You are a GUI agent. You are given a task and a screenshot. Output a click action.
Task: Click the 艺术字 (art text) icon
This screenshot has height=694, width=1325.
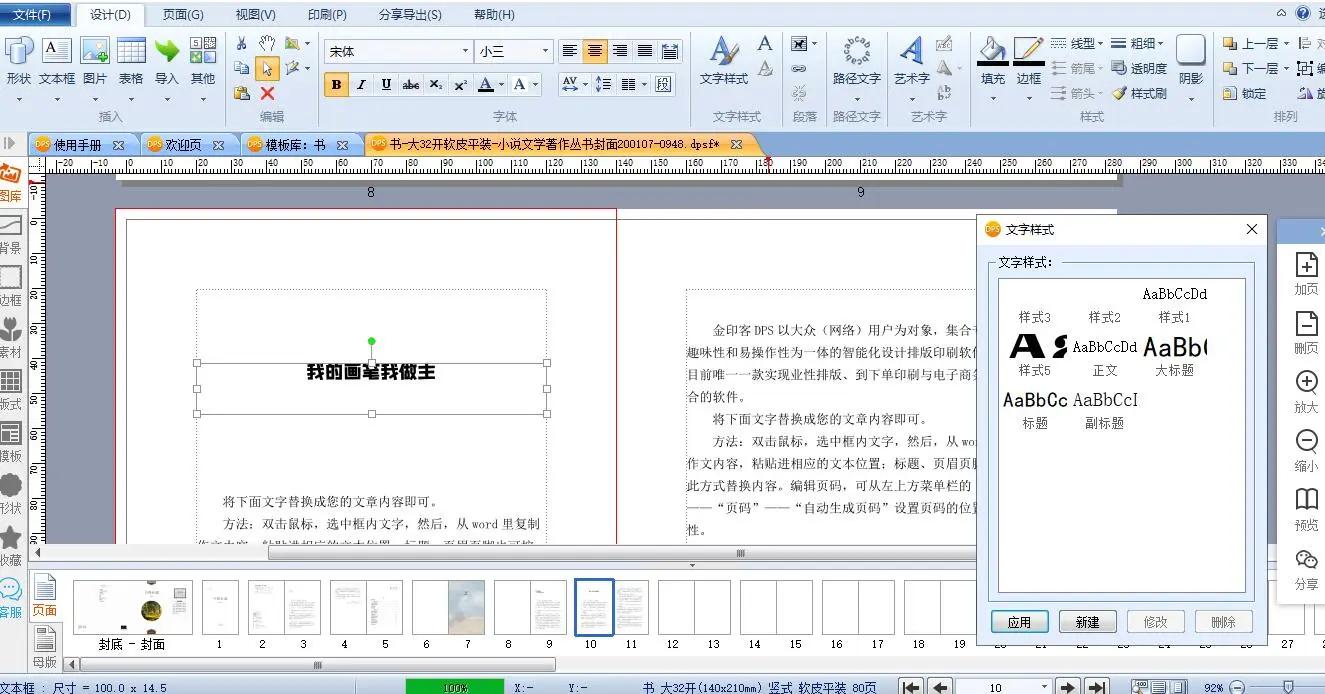click(911, 51)
